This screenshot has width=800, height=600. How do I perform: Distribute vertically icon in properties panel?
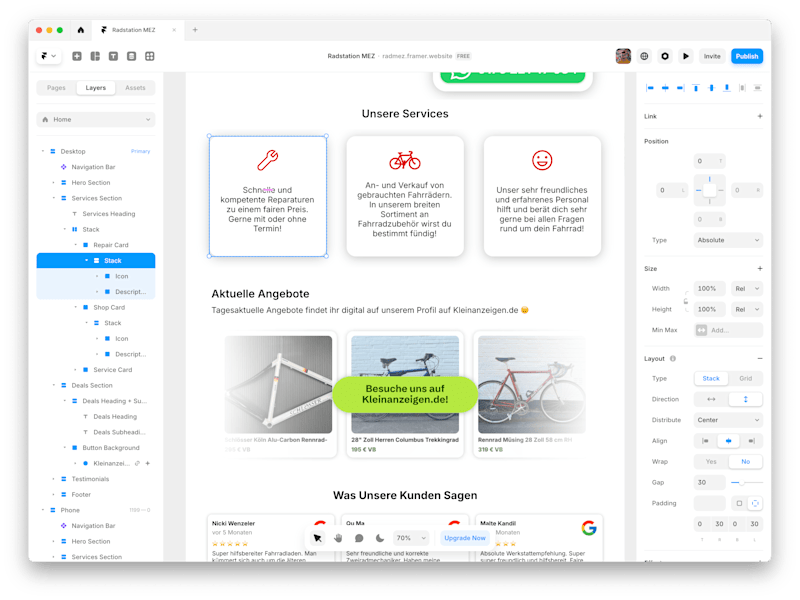(x=758, y=88)
